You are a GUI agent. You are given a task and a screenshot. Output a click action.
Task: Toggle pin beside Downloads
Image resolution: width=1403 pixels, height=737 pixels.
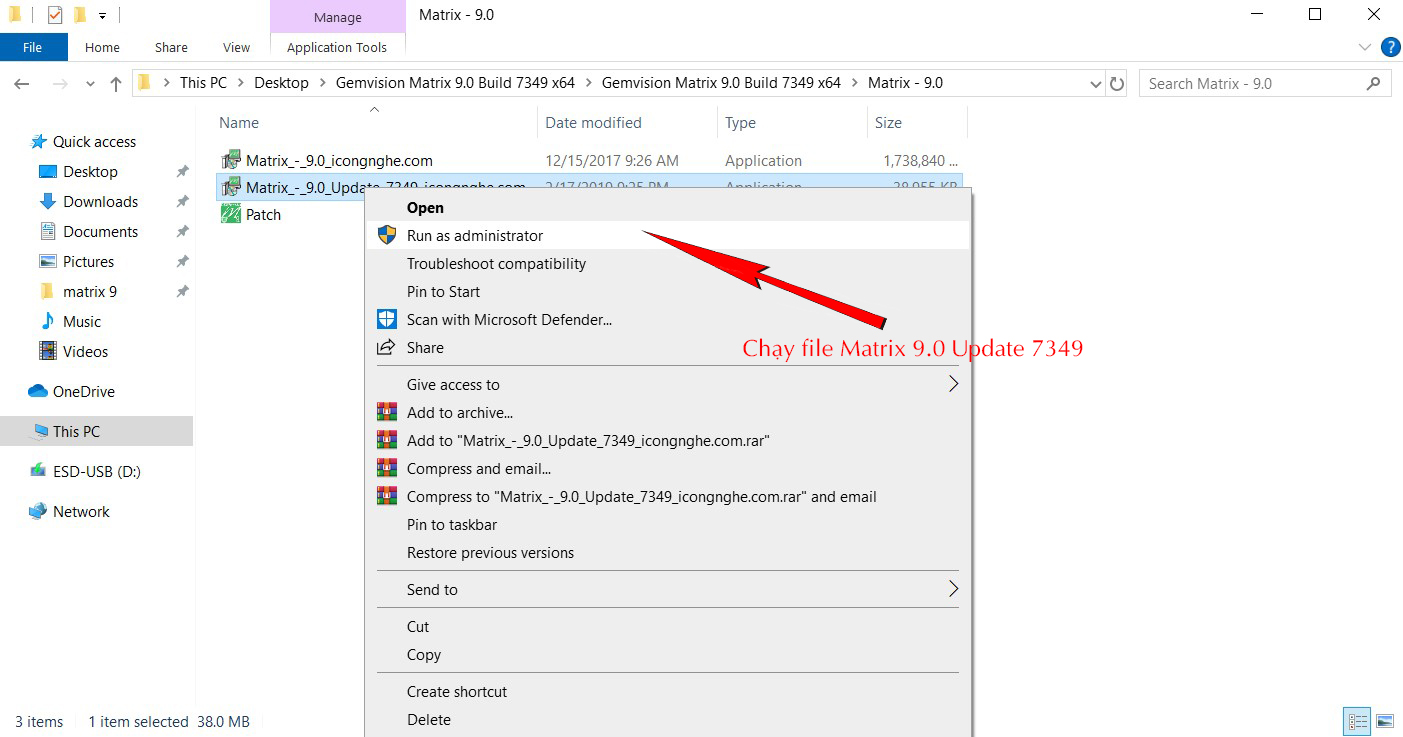[x=182, y=202]
